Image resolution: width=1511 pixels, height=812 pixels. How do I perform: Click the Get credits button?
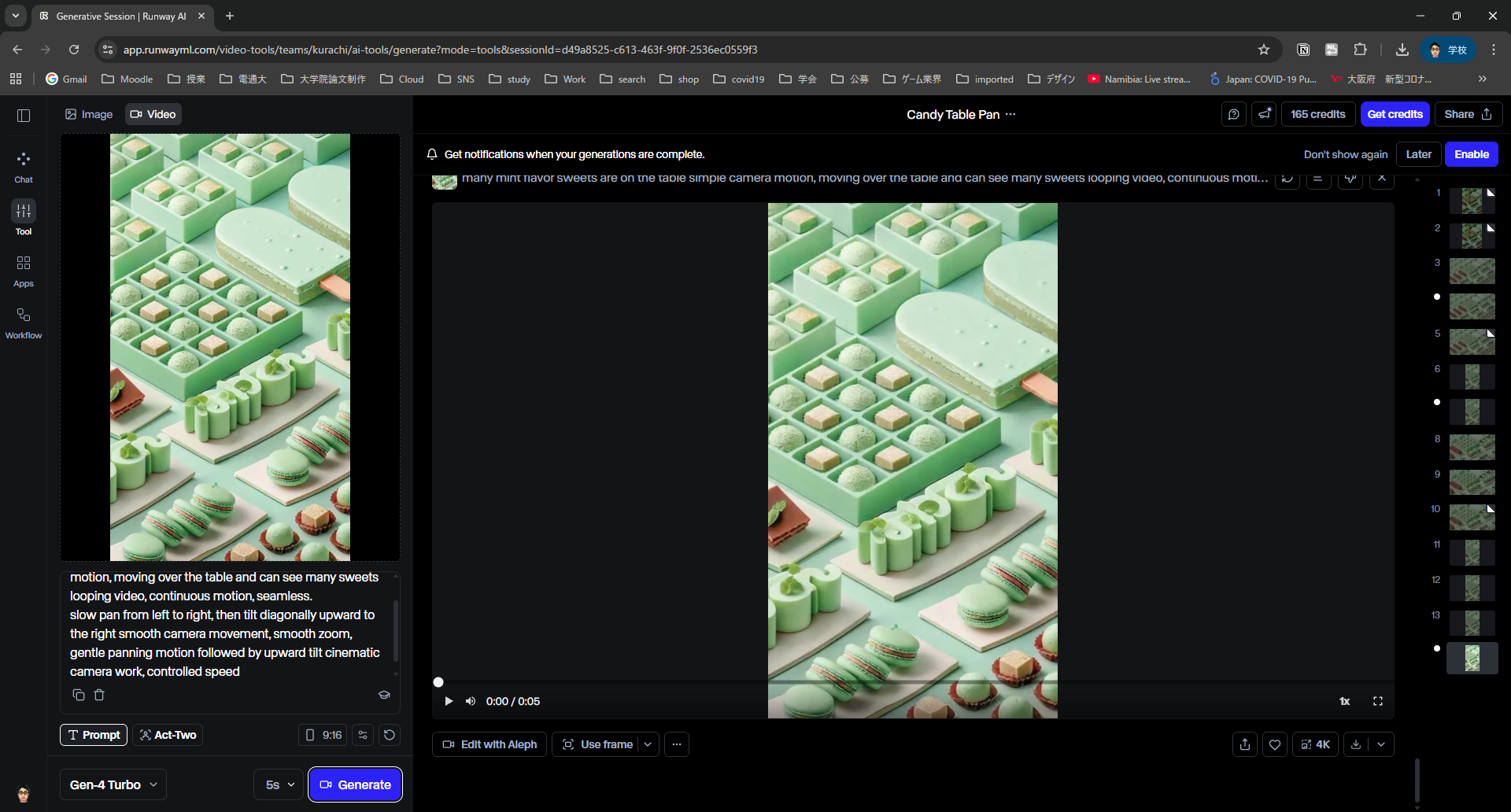click(1395, 114)
